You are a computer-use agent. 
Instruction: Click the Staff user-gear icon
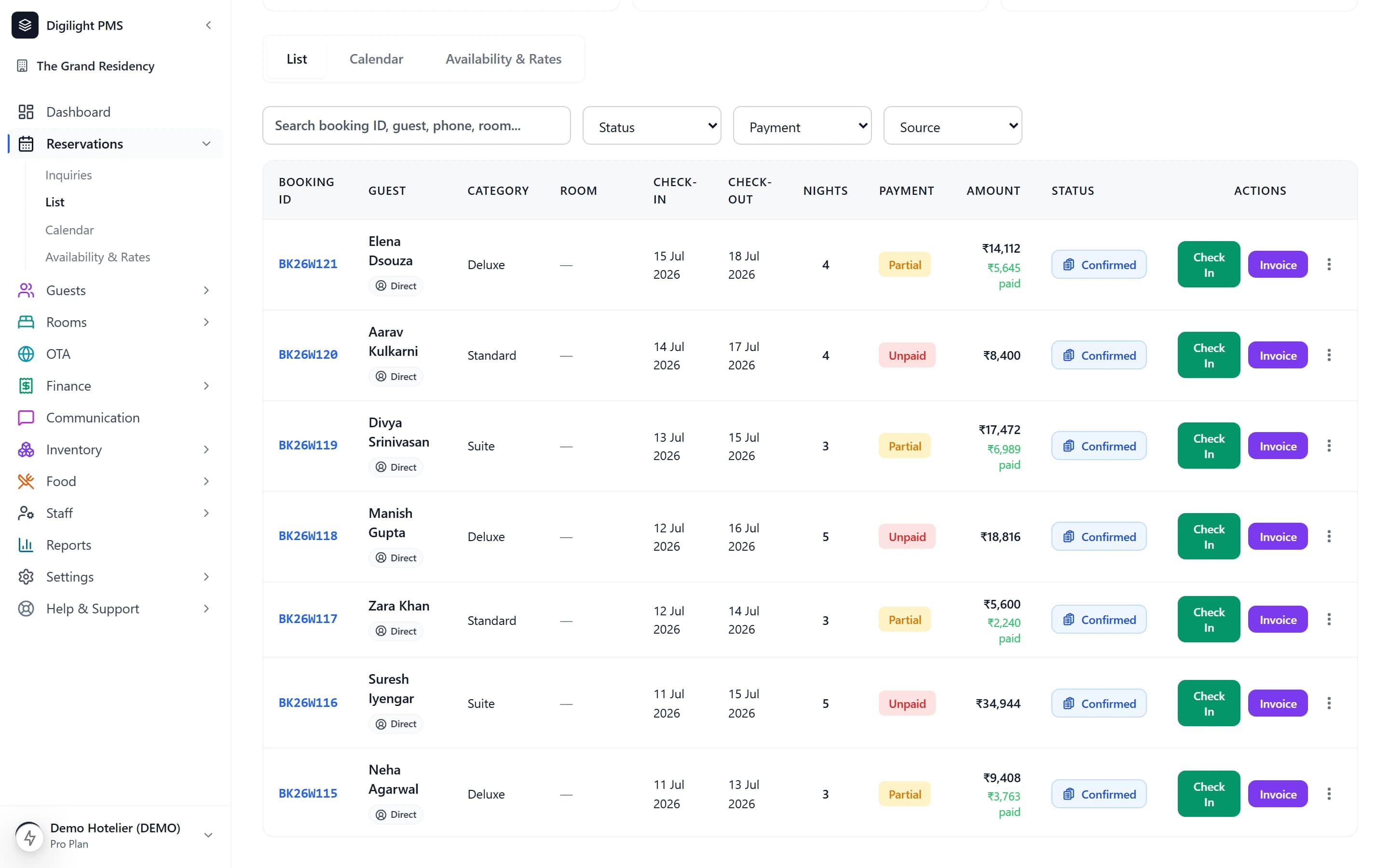(26, 513)
